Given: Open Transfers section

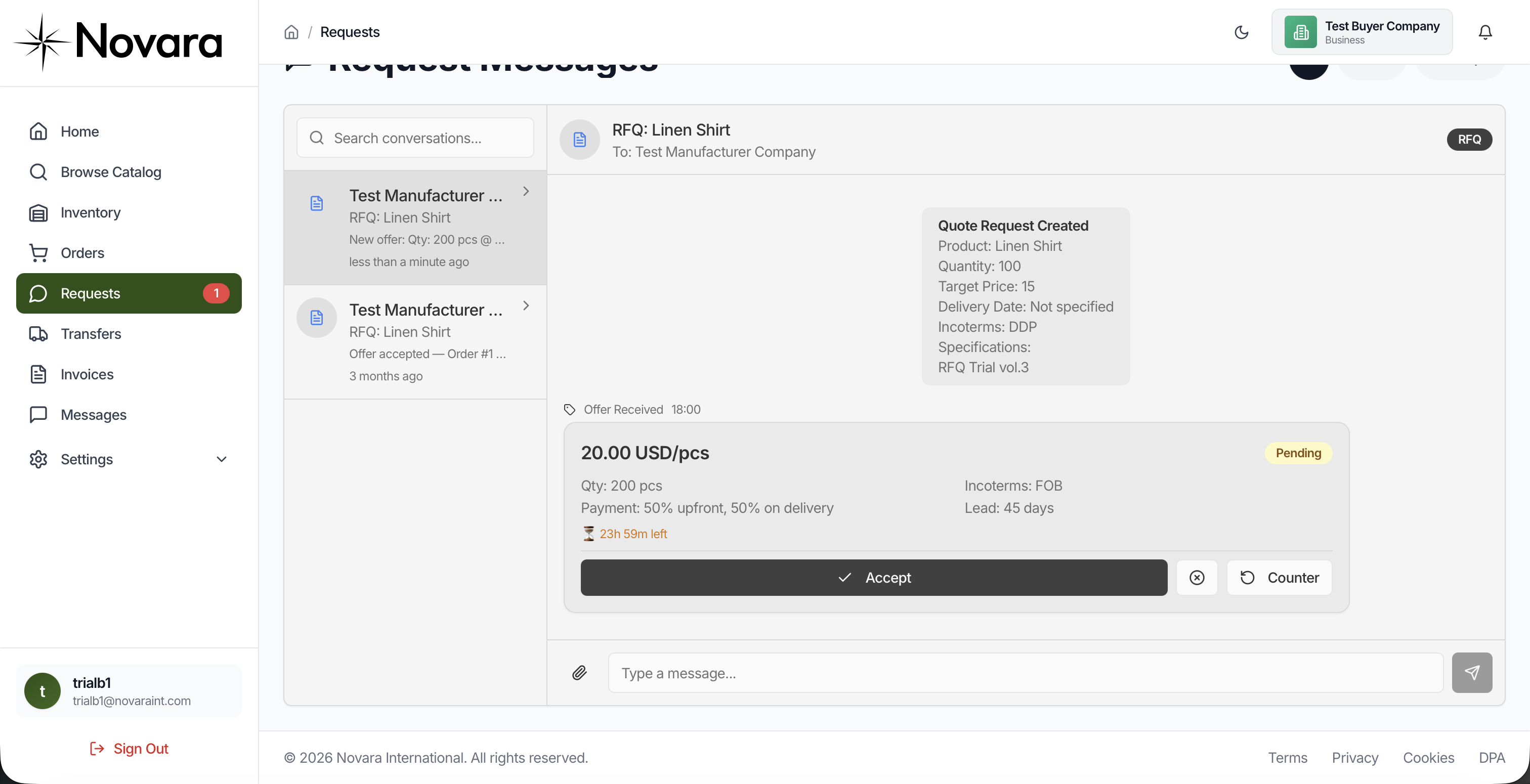Looking at the screenshot, I should tap(129, 334).
